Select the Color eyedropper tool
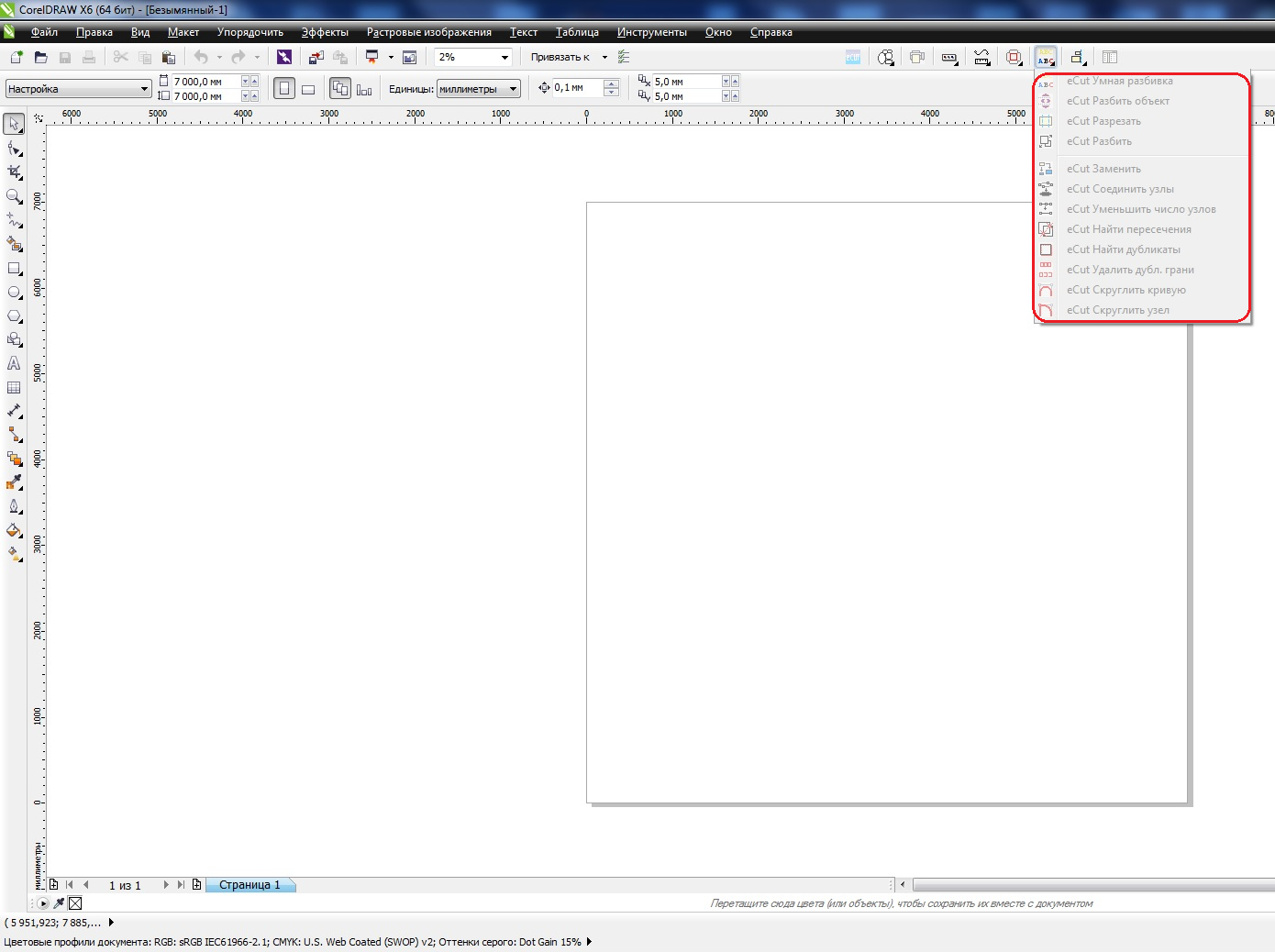The width and height of the screenshot is (1275, 952). click(14, 482)
